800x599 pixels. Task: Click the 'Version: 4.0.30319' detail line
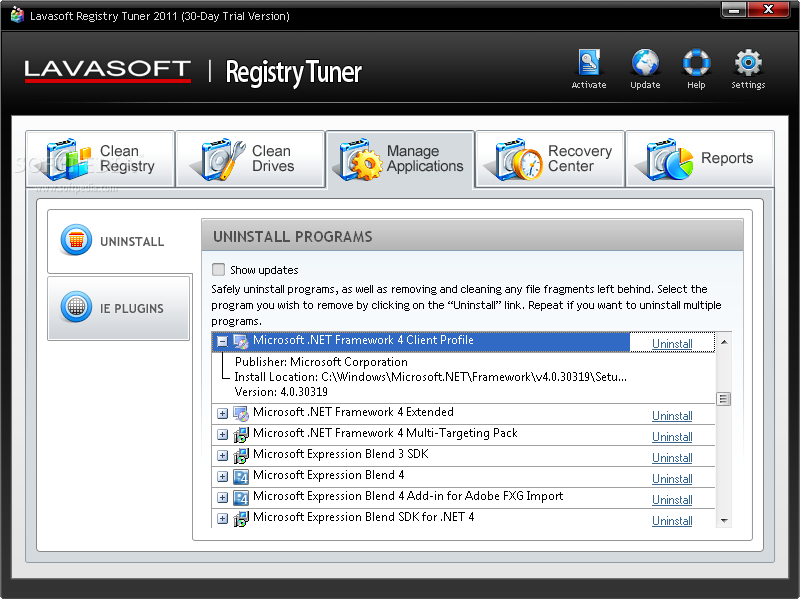pos(281,392)
